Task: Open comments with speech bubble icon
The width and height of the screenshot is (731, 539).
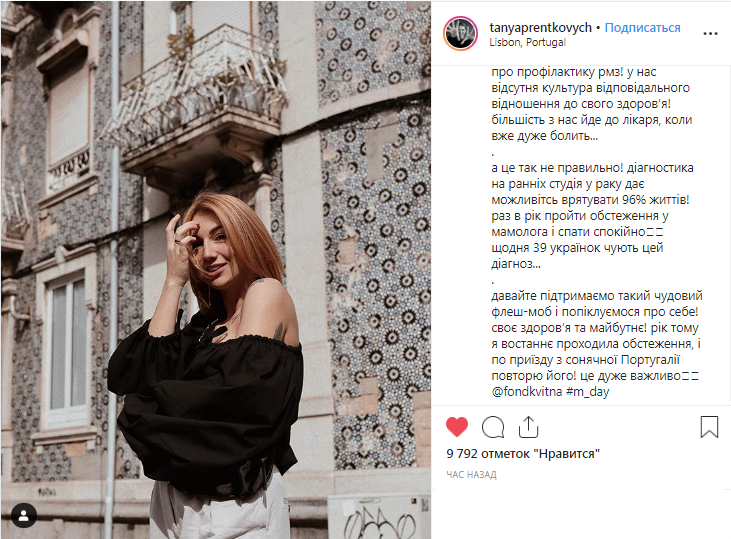Action: pos(493,427)
